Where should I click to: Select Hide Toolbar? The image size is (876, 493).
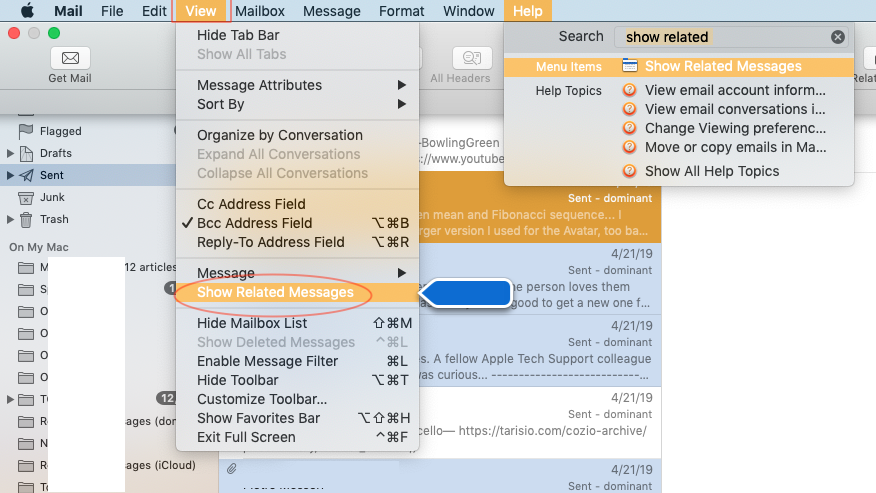click(297, 380)
